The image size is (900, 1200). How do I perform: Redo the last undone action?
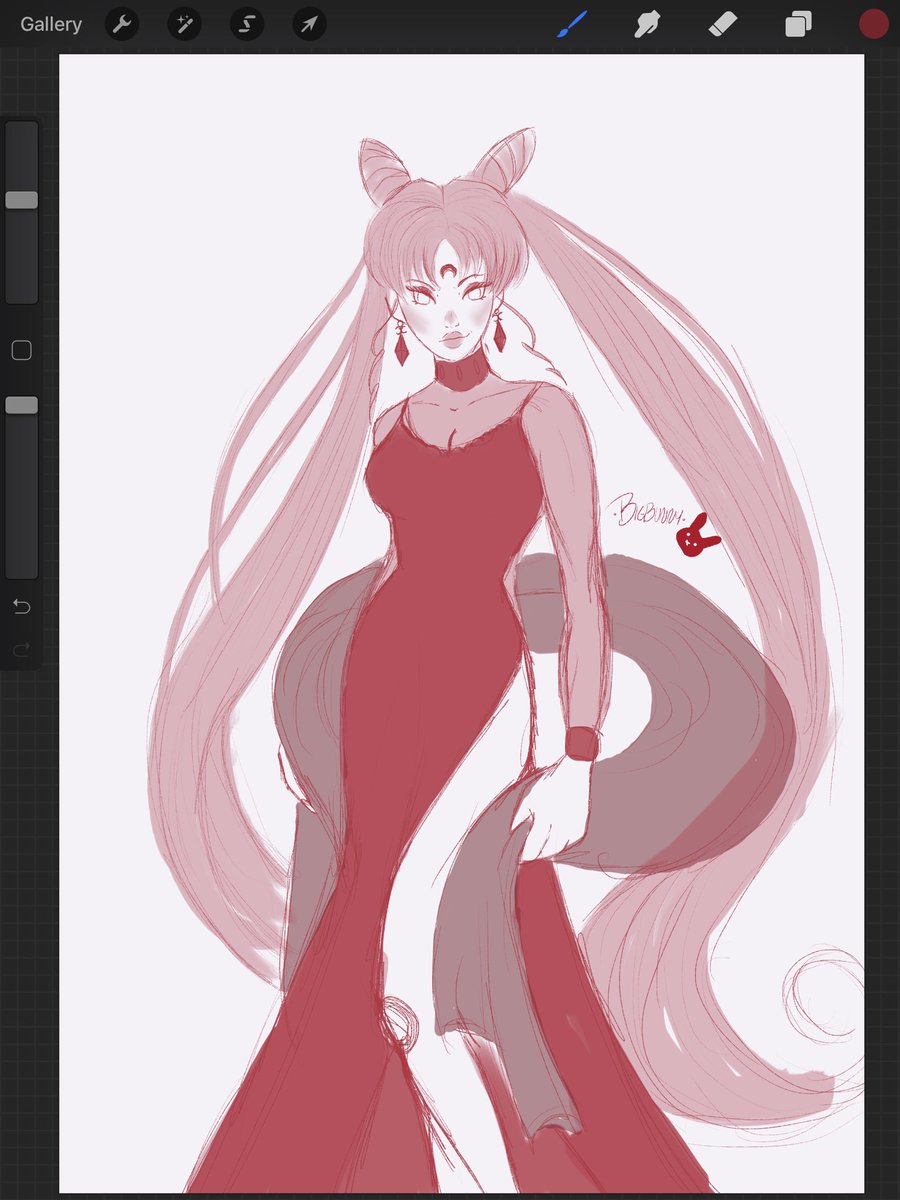(21, 650)
